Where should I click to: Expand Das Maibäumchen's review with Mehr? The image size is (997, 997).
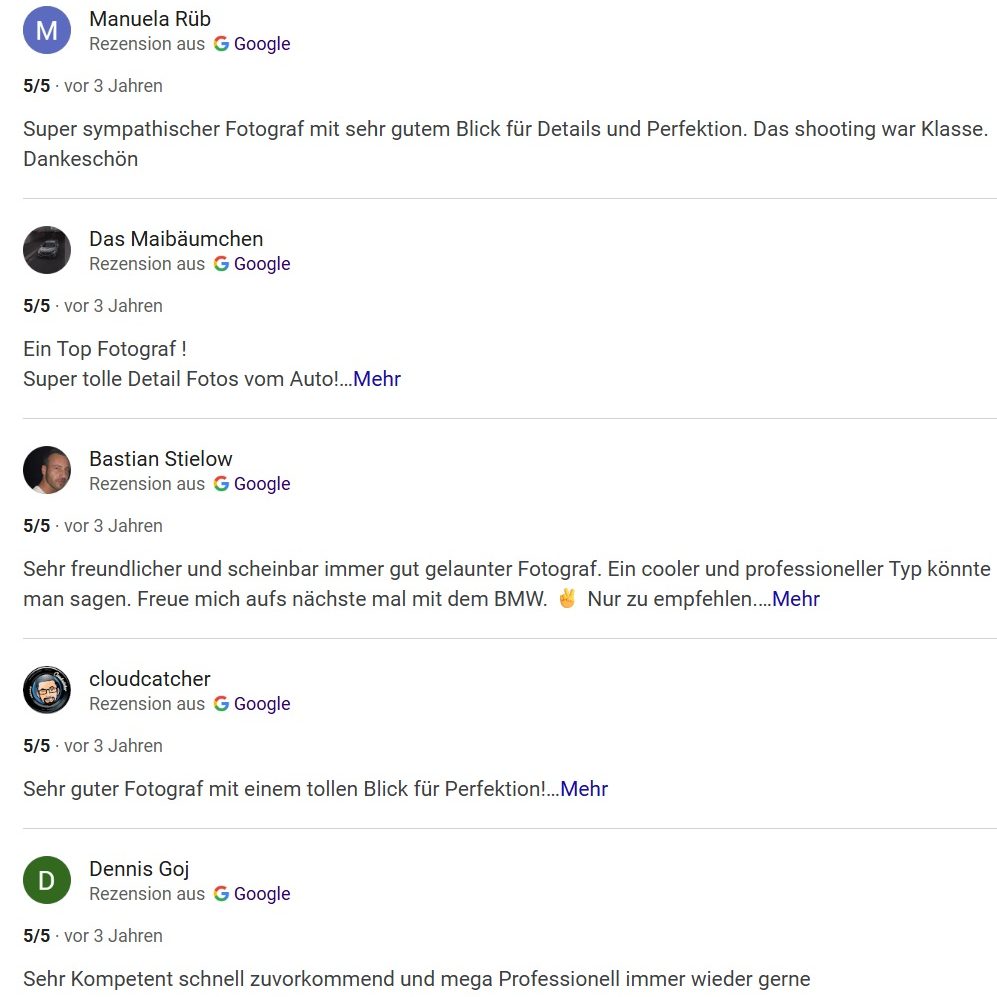[x=377, y=379]
